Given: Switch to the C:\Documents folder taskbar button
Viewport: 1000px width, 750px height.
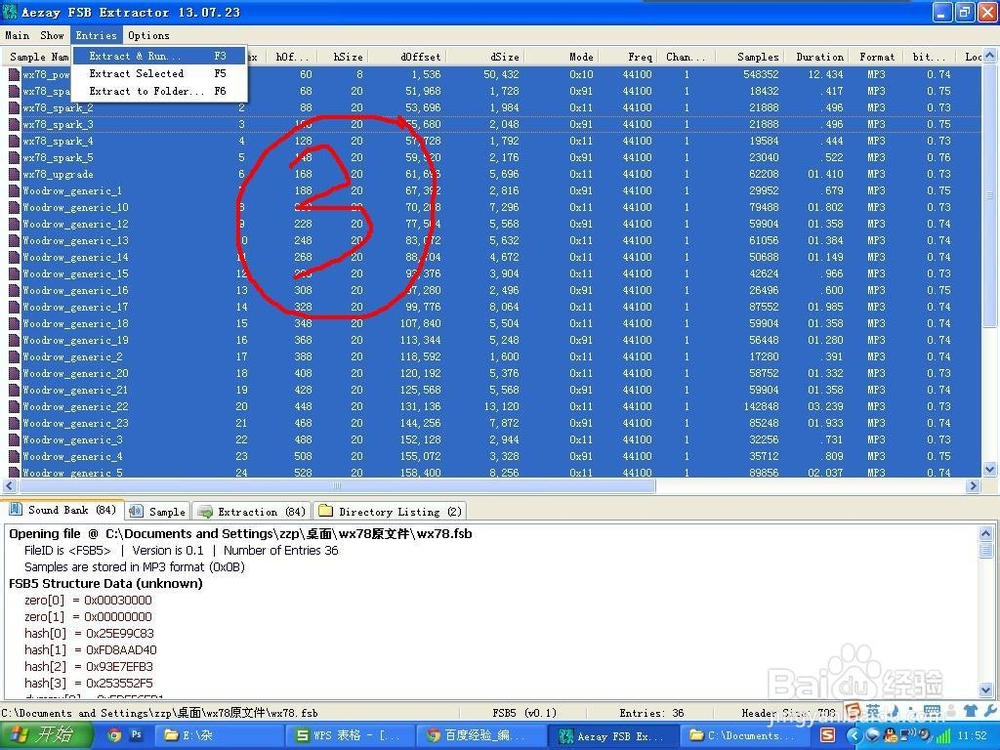Looking at the screenshot, I should pos(743,735).
